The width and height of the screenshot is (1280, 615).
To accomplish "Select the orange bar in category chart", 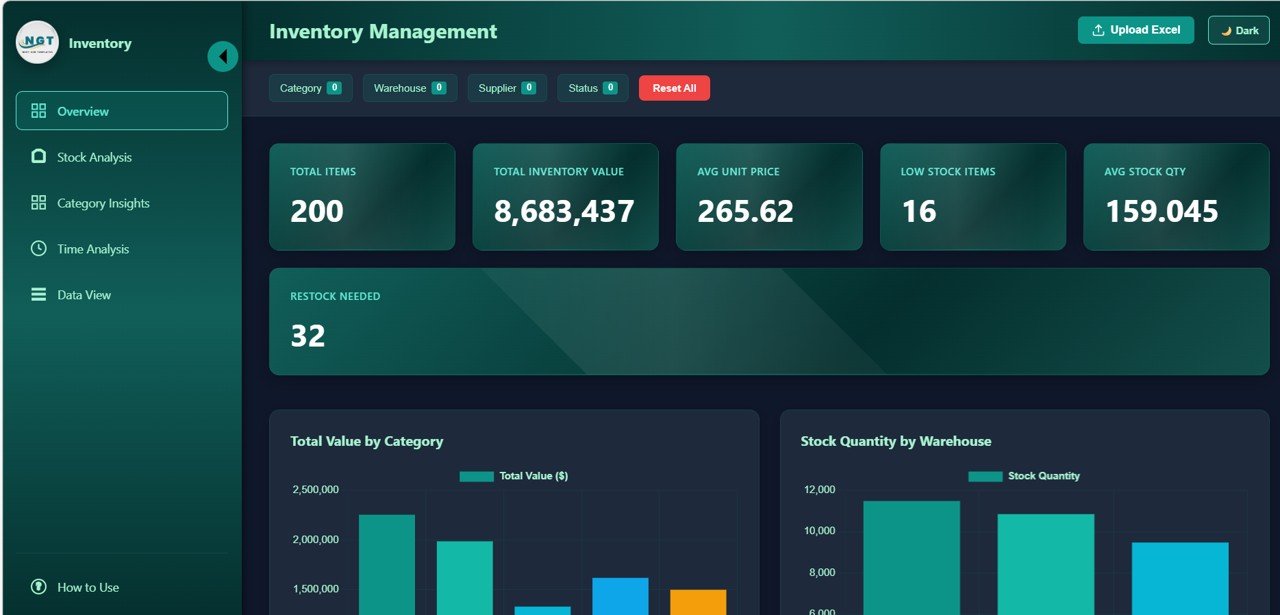I will pos(697,601).
